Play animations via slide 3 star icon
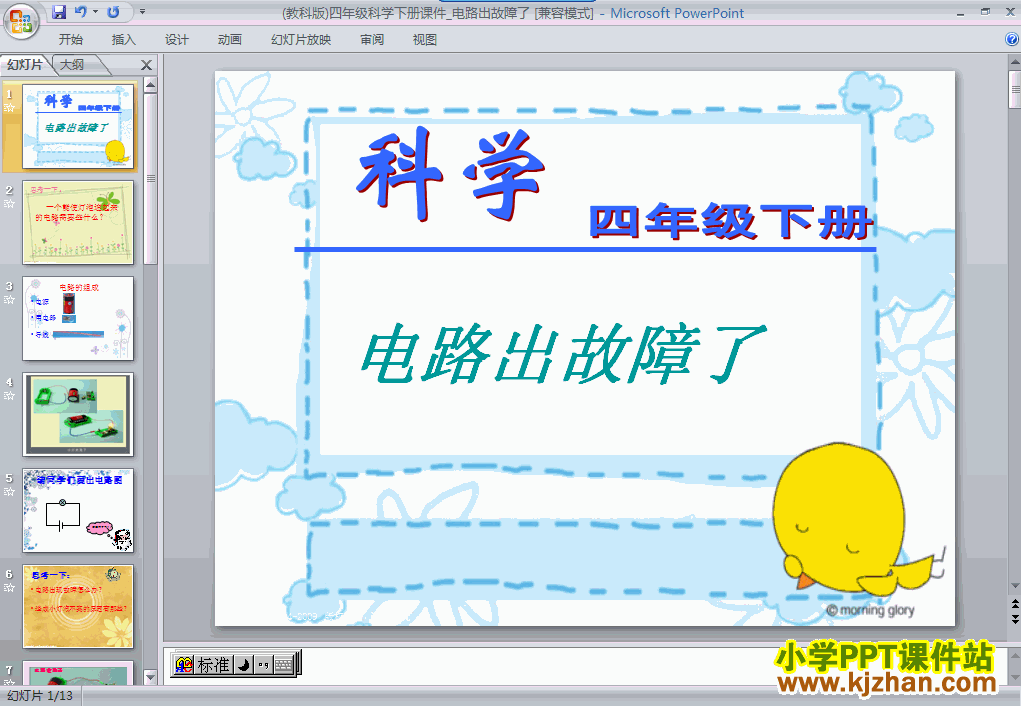 tap(9, 300)
